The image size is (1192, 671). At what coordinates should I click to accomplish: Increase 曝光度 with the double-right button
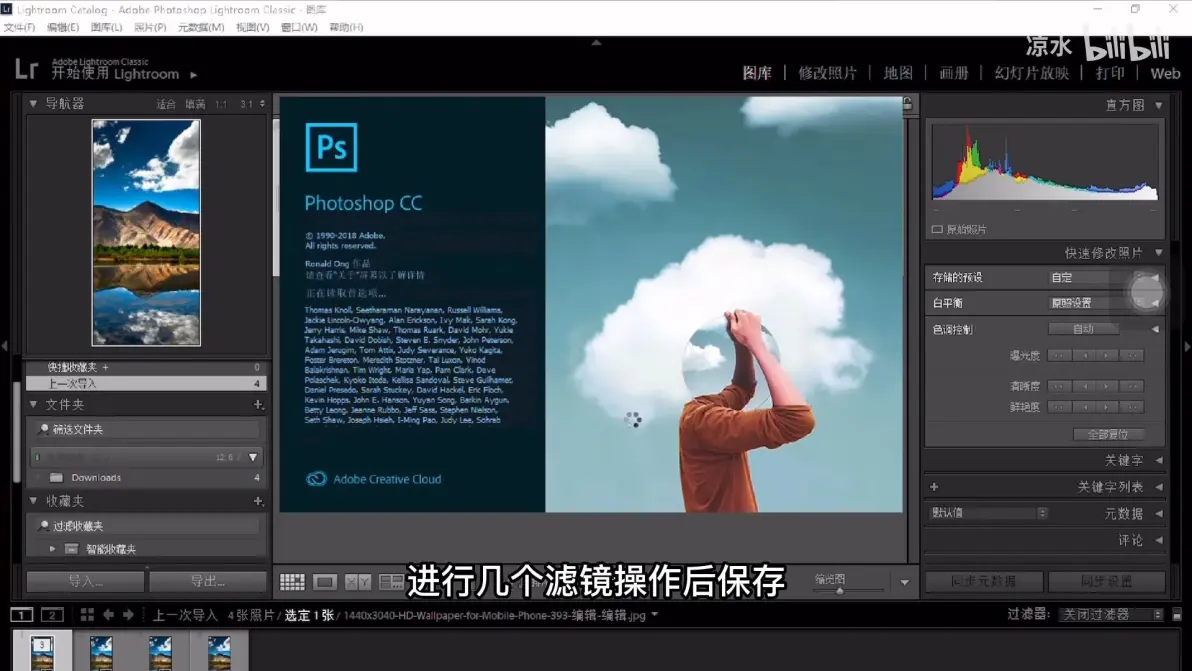(1132, 356)
